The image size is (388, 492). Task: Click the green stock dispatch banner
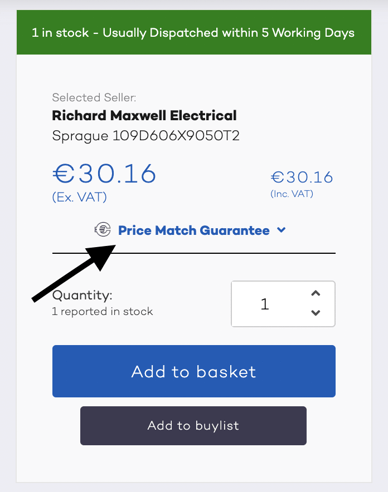[x=194, y=32]
